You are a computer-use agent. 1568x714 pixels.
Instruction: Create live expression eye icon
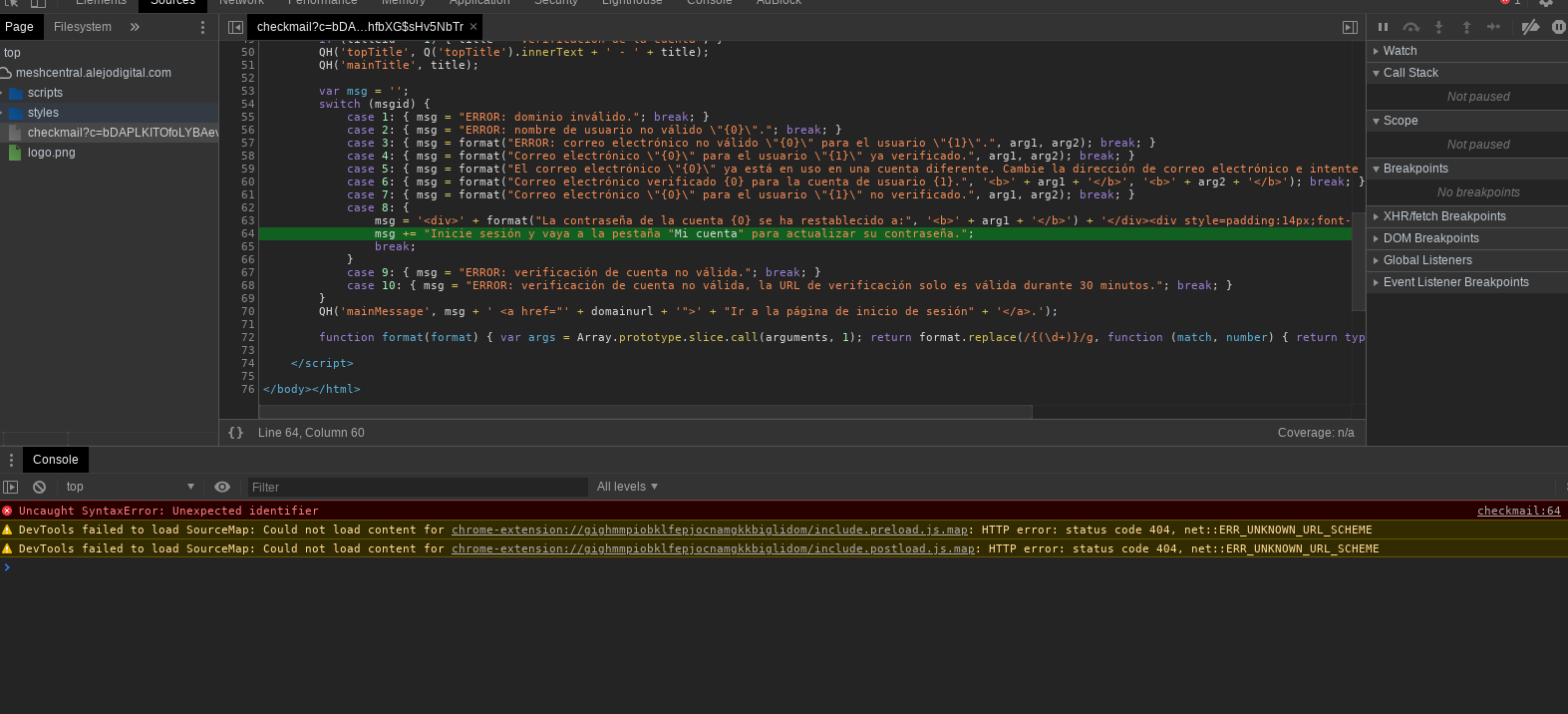[222, 487]
